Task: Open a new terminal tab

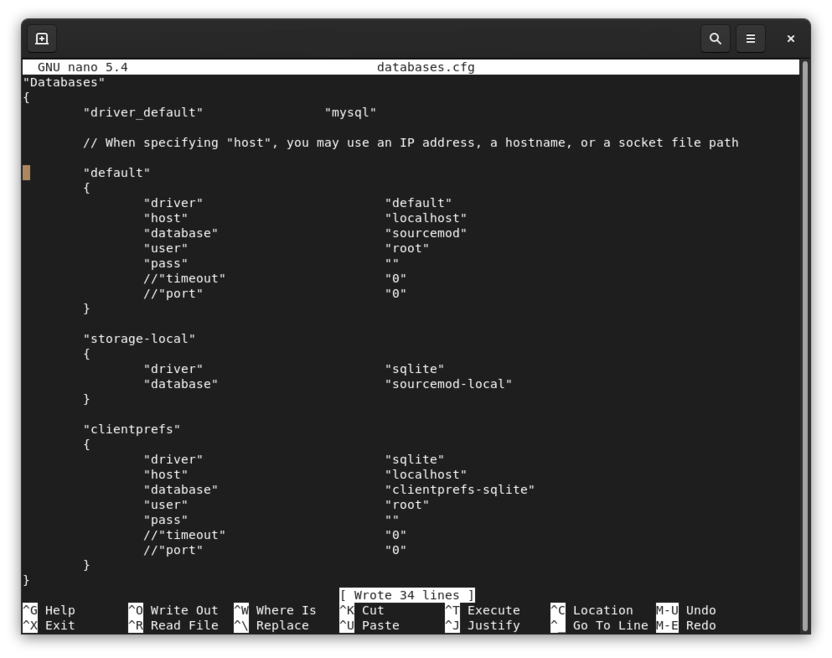Action: (x=40, y=38)
